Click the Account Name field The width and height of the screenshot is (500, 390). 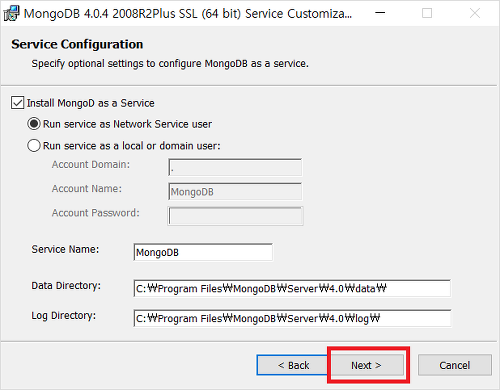235,191
